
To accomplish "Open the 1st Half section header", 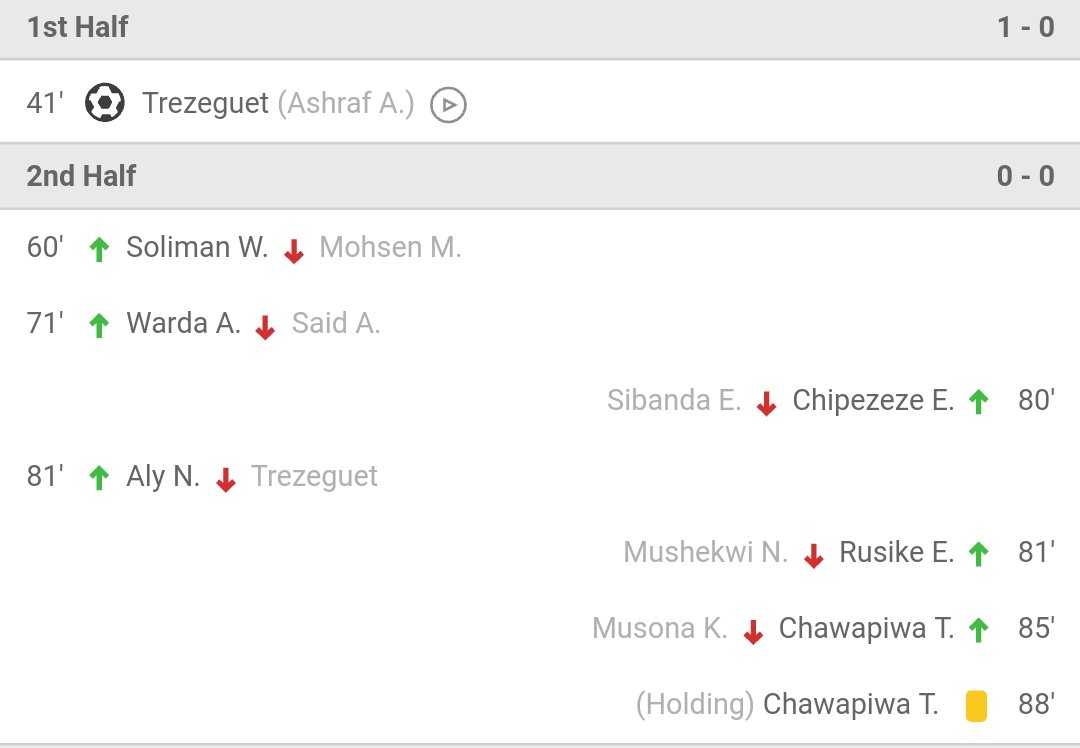I will pos(78,27).
